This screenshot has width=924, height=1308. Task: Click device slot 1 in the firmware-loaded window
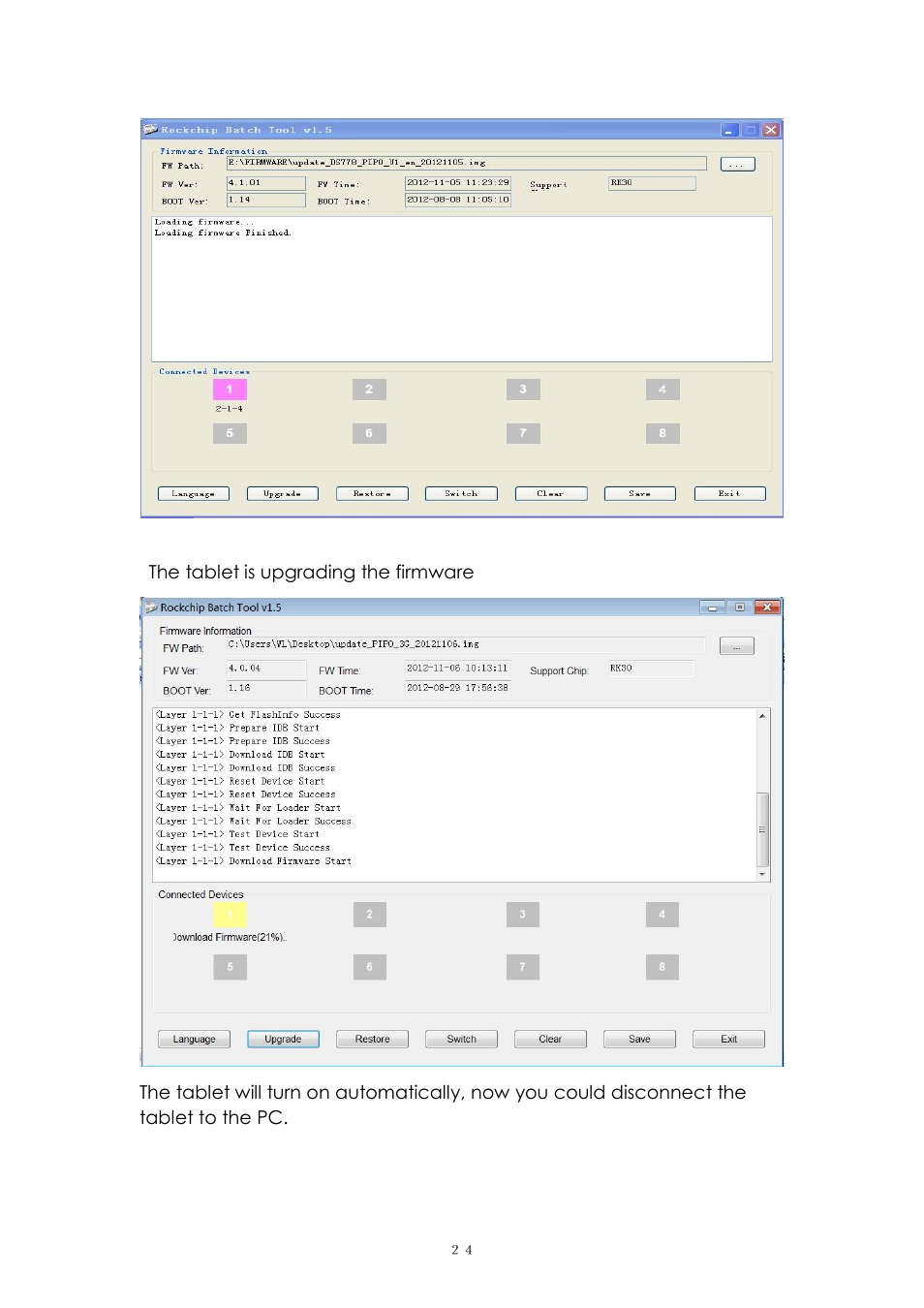230,389
